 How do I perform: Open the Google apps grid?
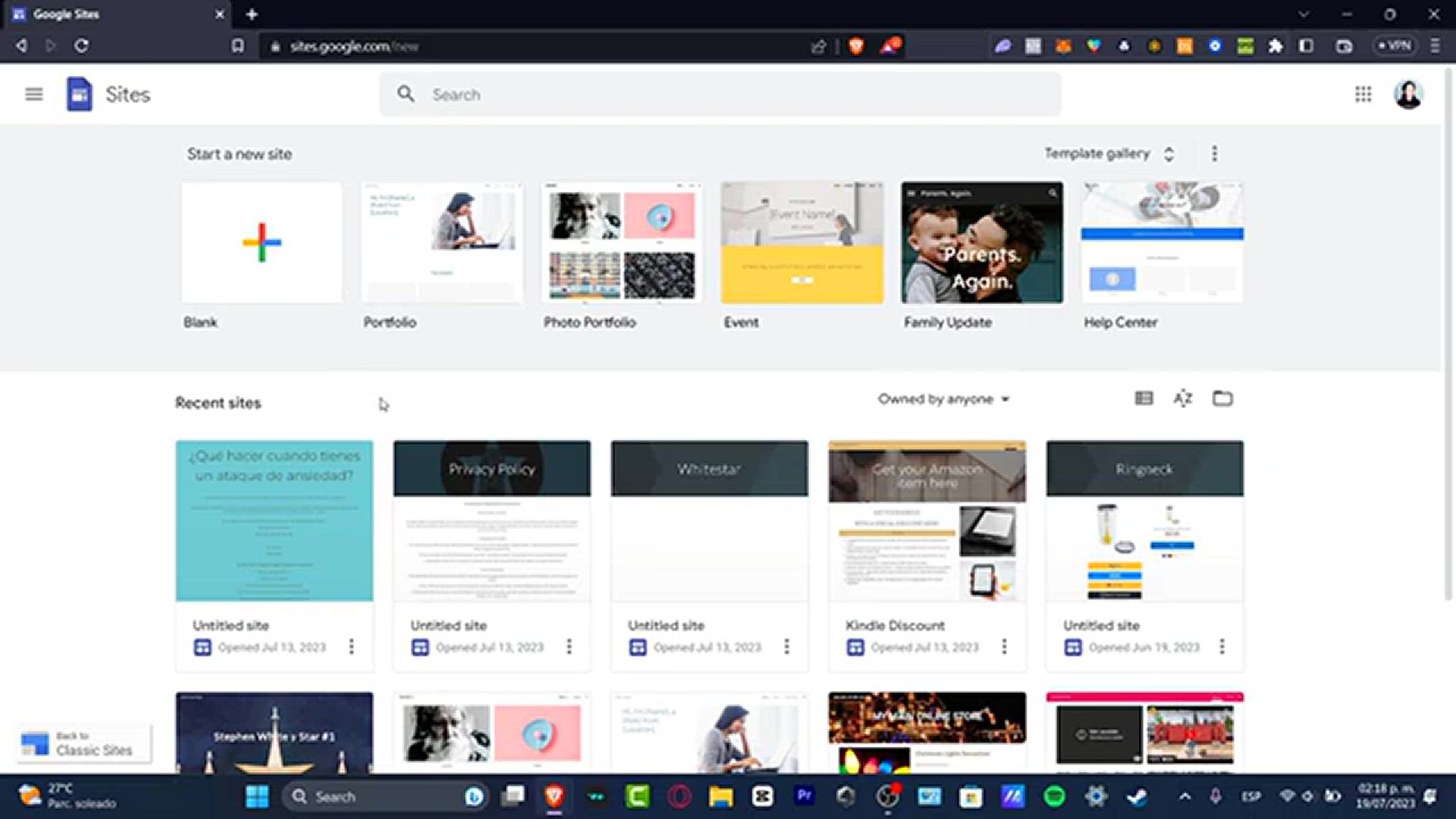click(x=1363, y=94)
